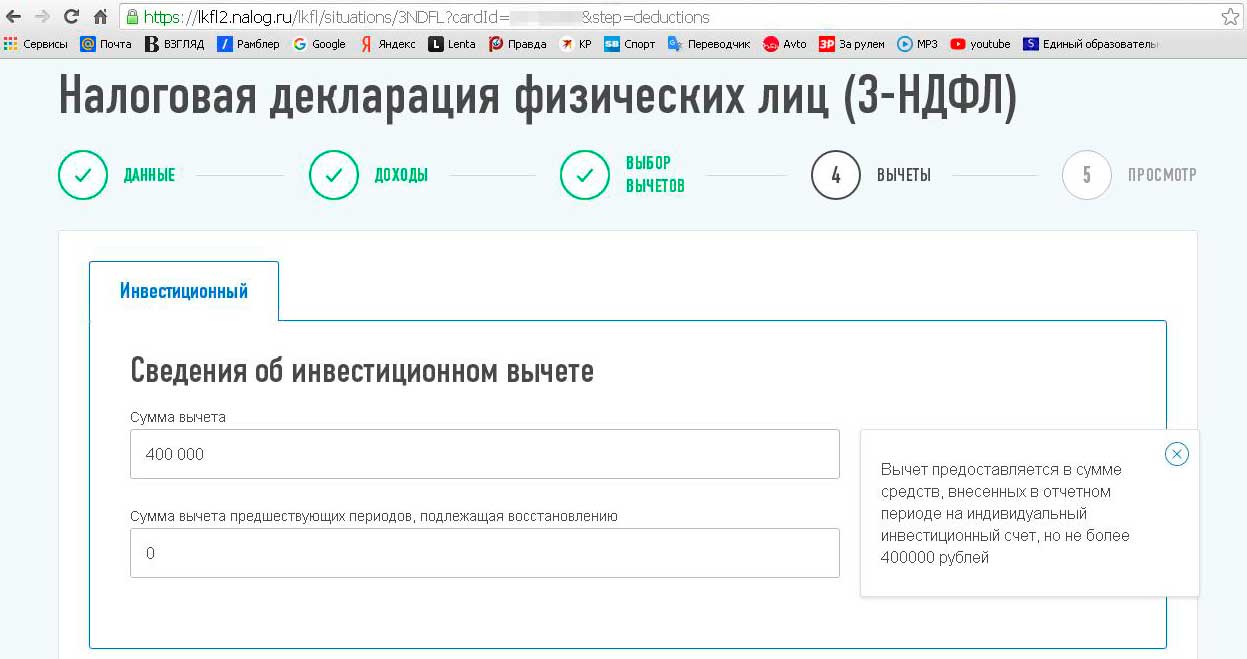Screen dimensions: 1247x659
Task: Go to step 2 Доходы checkmark
Action: [x=334, y=175]
